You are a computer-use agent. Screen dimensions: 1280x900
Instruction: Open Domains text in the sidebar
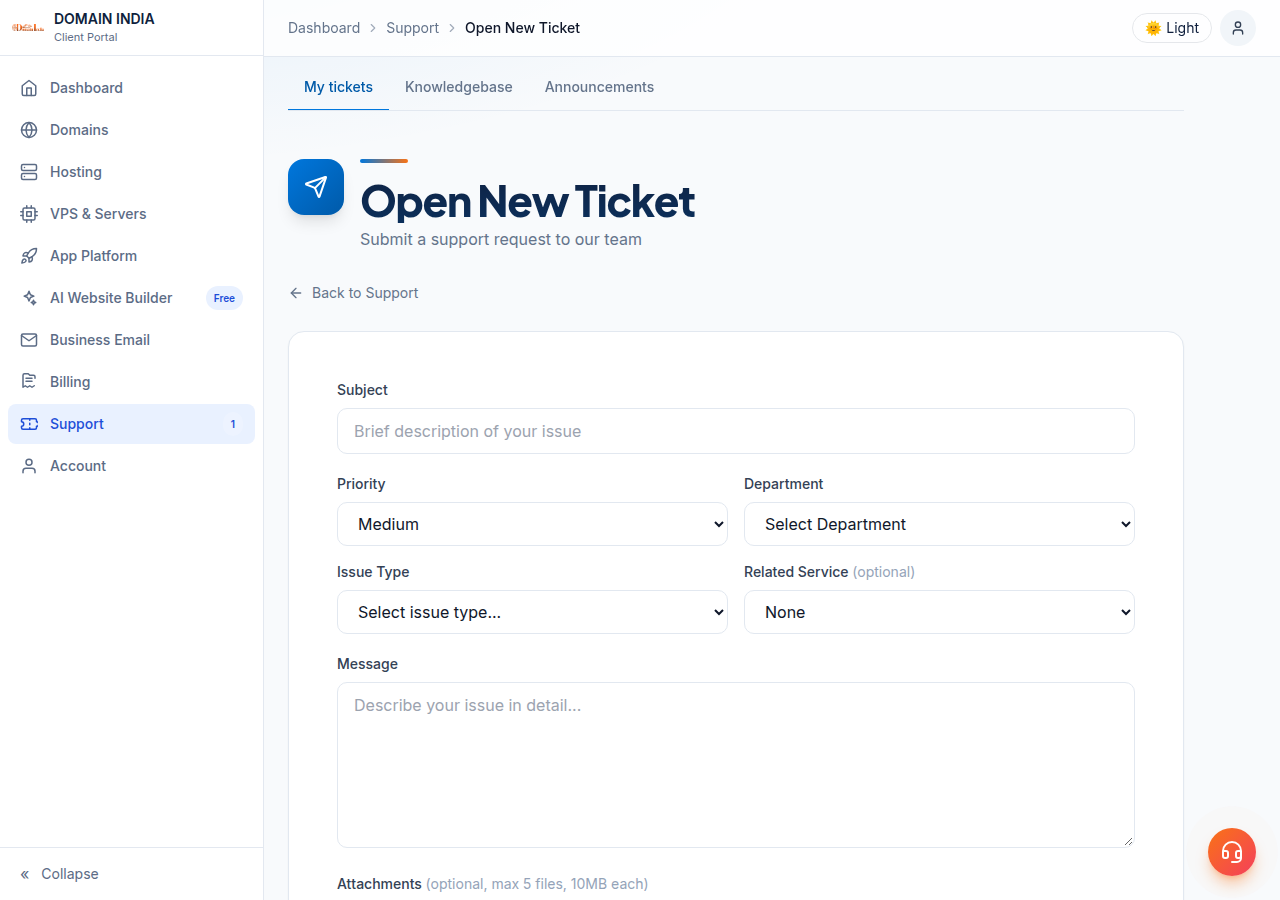79,130
